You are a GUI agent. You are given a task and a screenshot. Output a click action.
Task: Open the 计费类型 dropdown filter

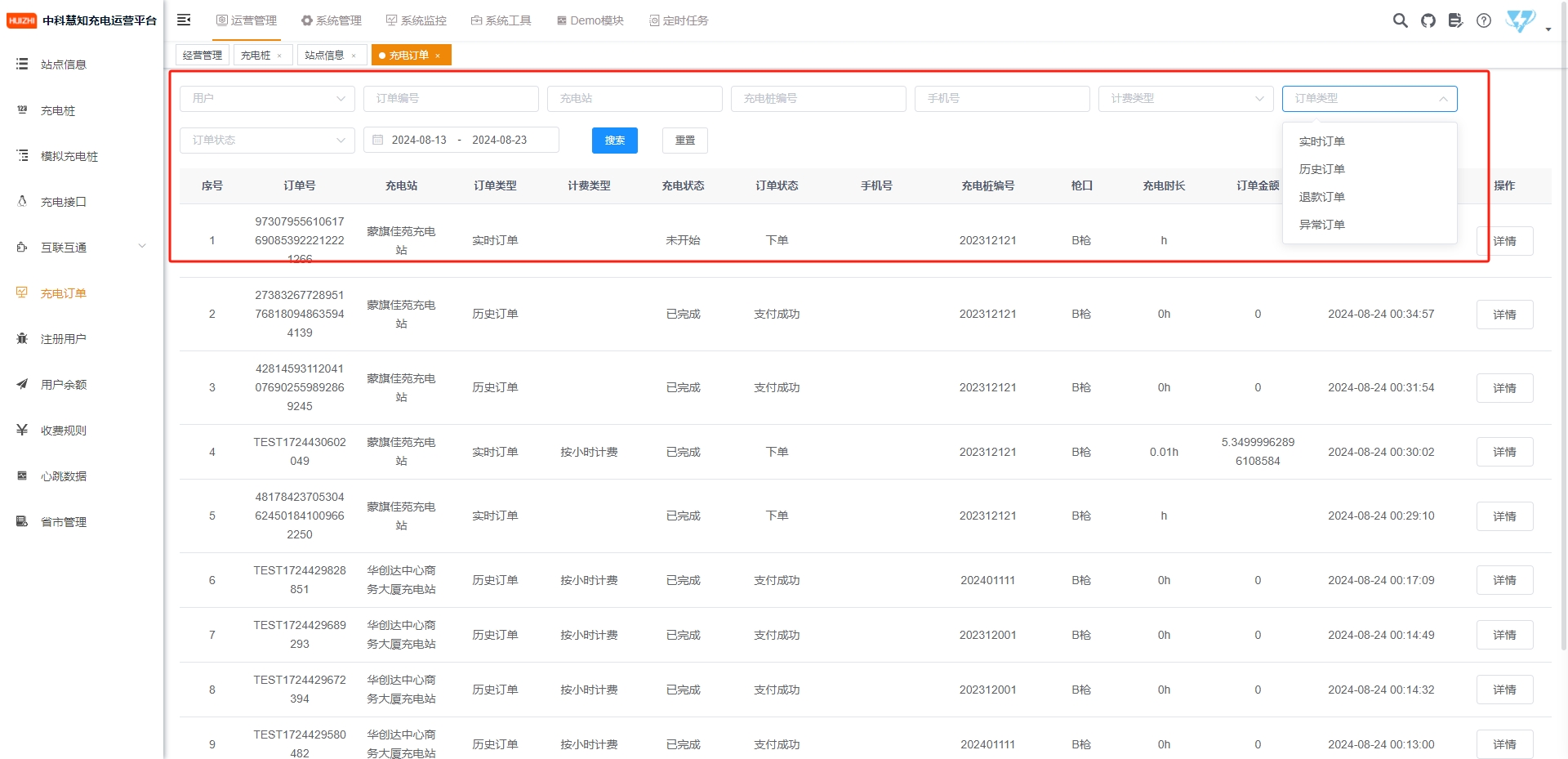pos(1186,98)
